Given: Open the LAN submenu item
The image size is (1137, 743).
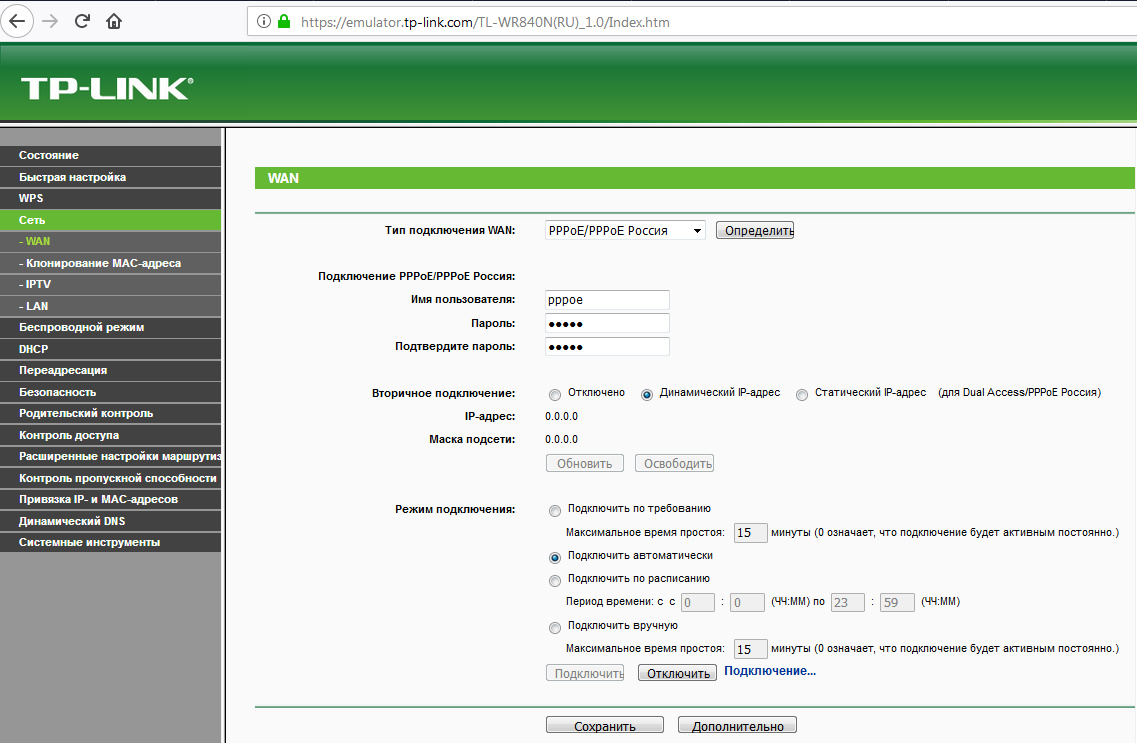Looking at the screenshot, I should [x=110, y=306].
